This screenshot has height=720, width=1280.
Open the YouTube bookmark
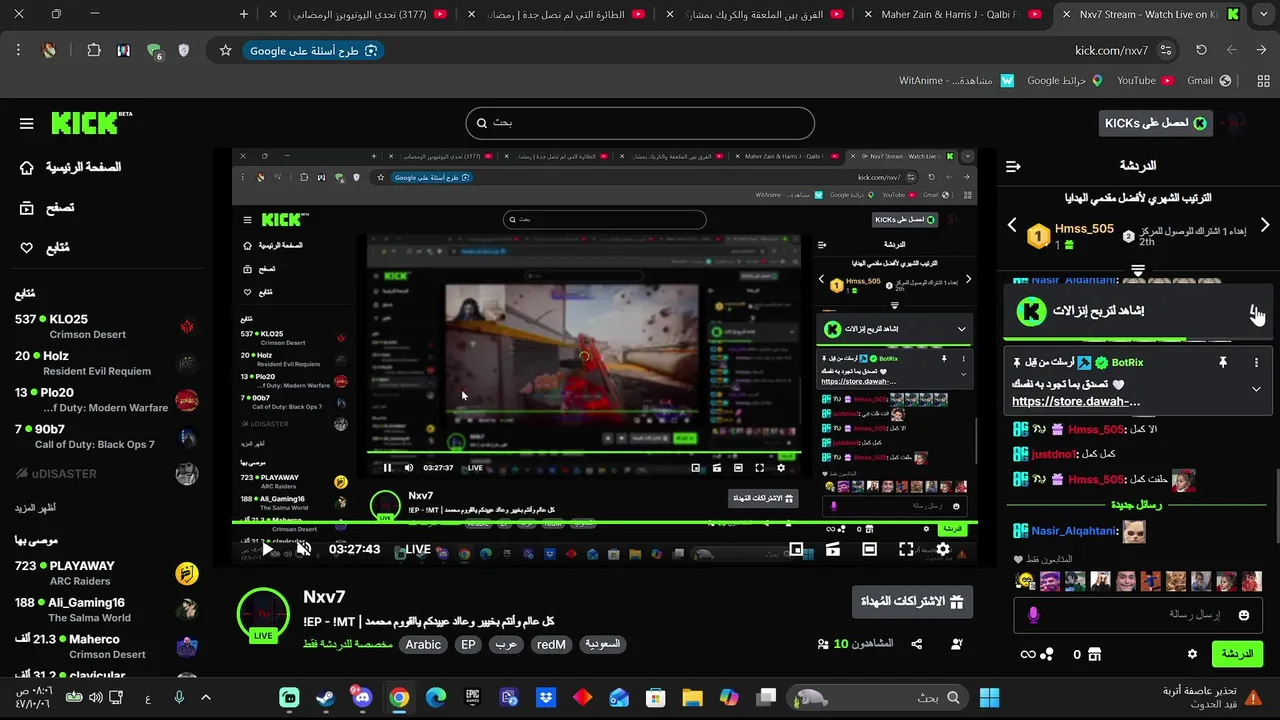(x=1143, y=80)
